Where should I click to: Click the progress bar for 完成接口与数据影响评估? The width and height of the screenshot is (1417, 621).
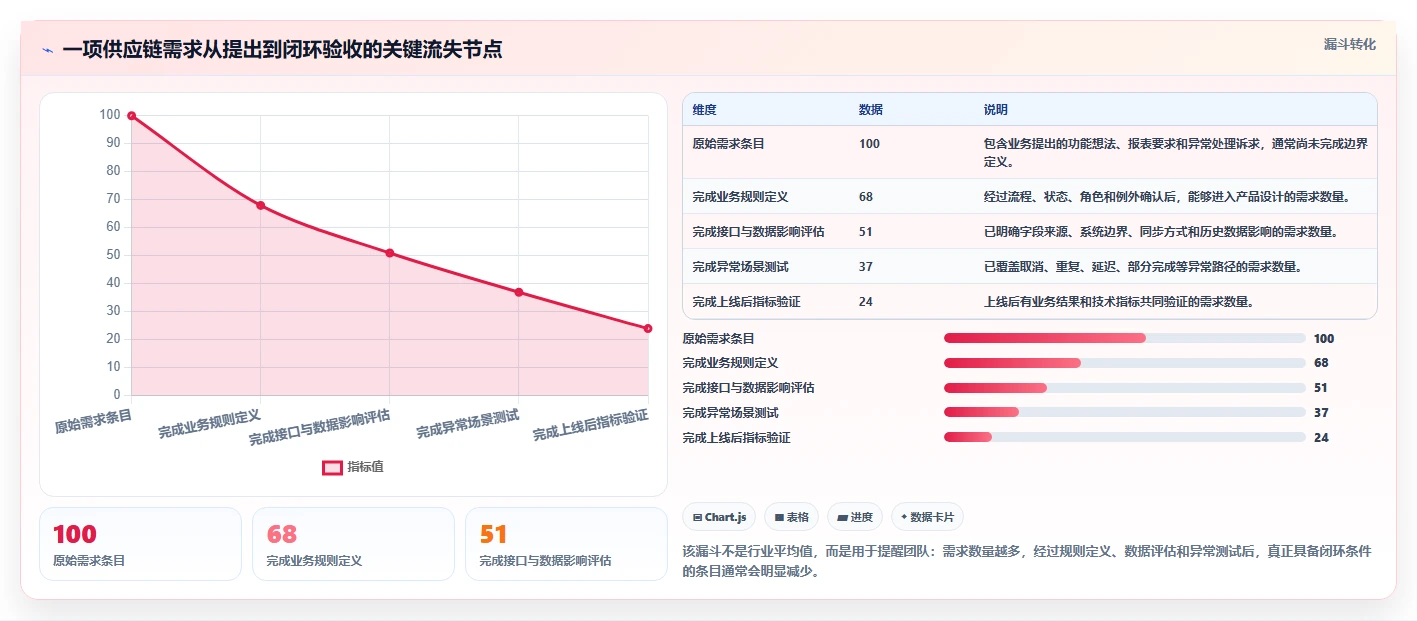click(x=1125, y=388)
